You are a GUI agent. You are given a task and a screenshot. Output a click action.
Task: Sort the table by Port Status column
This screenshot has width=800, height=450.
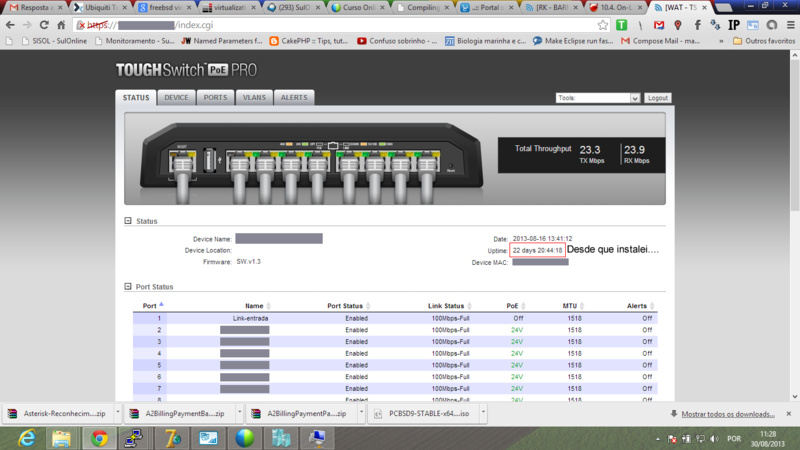[348, 306]
